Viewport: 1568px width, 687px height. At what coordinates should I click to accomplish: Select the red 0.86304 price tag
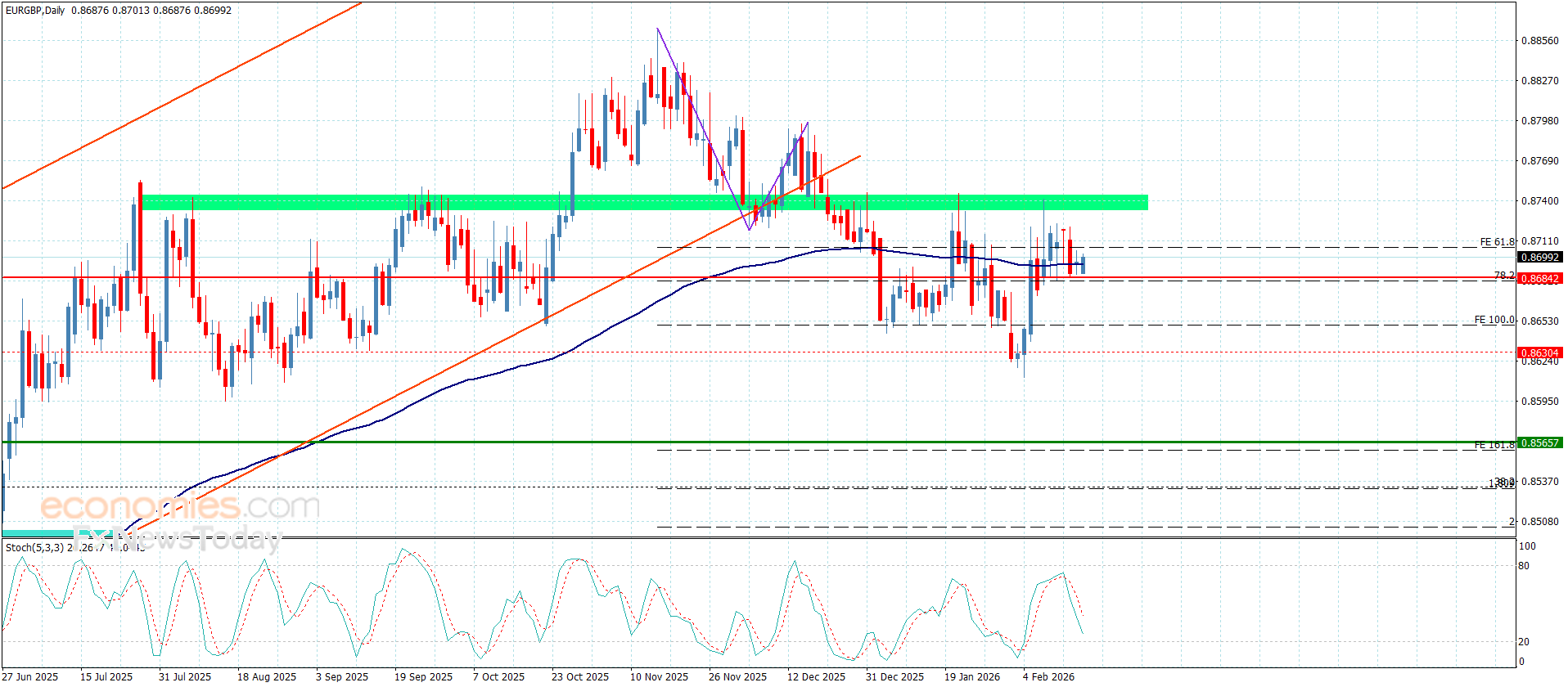(1539, 353)
